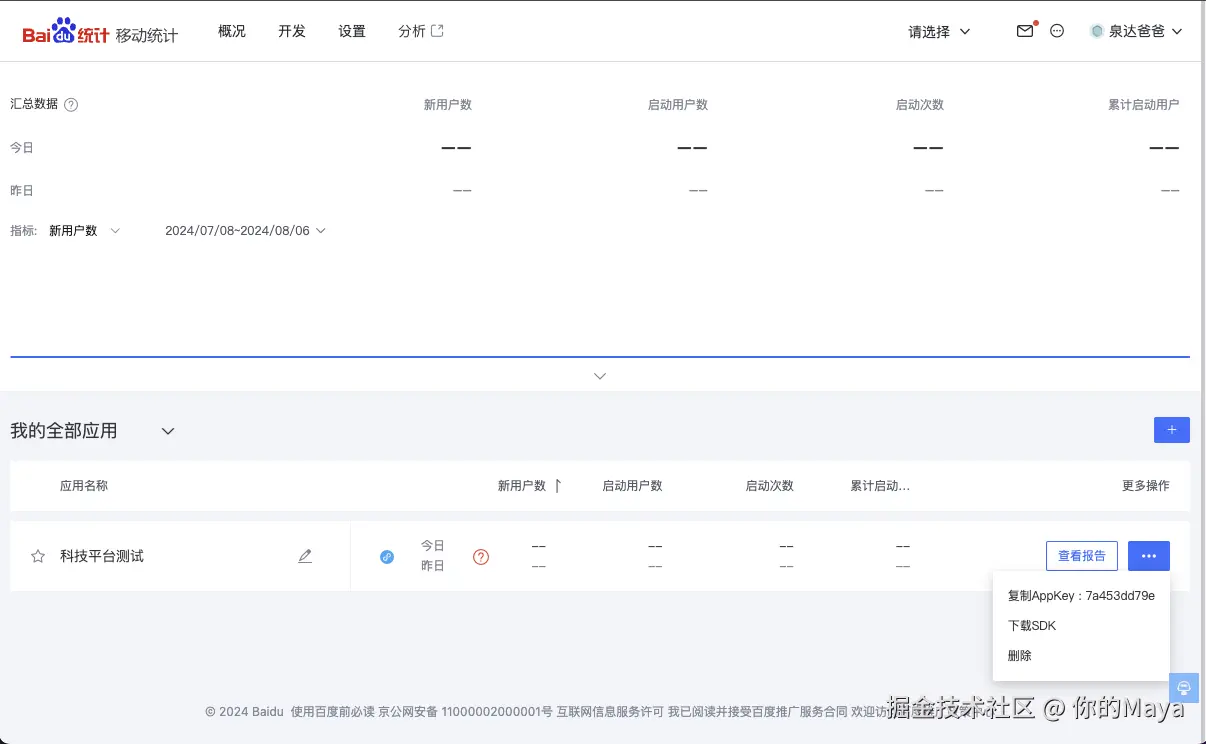The image size is (1206, 744).
Task: Sort by 新用户数 arrow icon
Action: coord(558,486)
